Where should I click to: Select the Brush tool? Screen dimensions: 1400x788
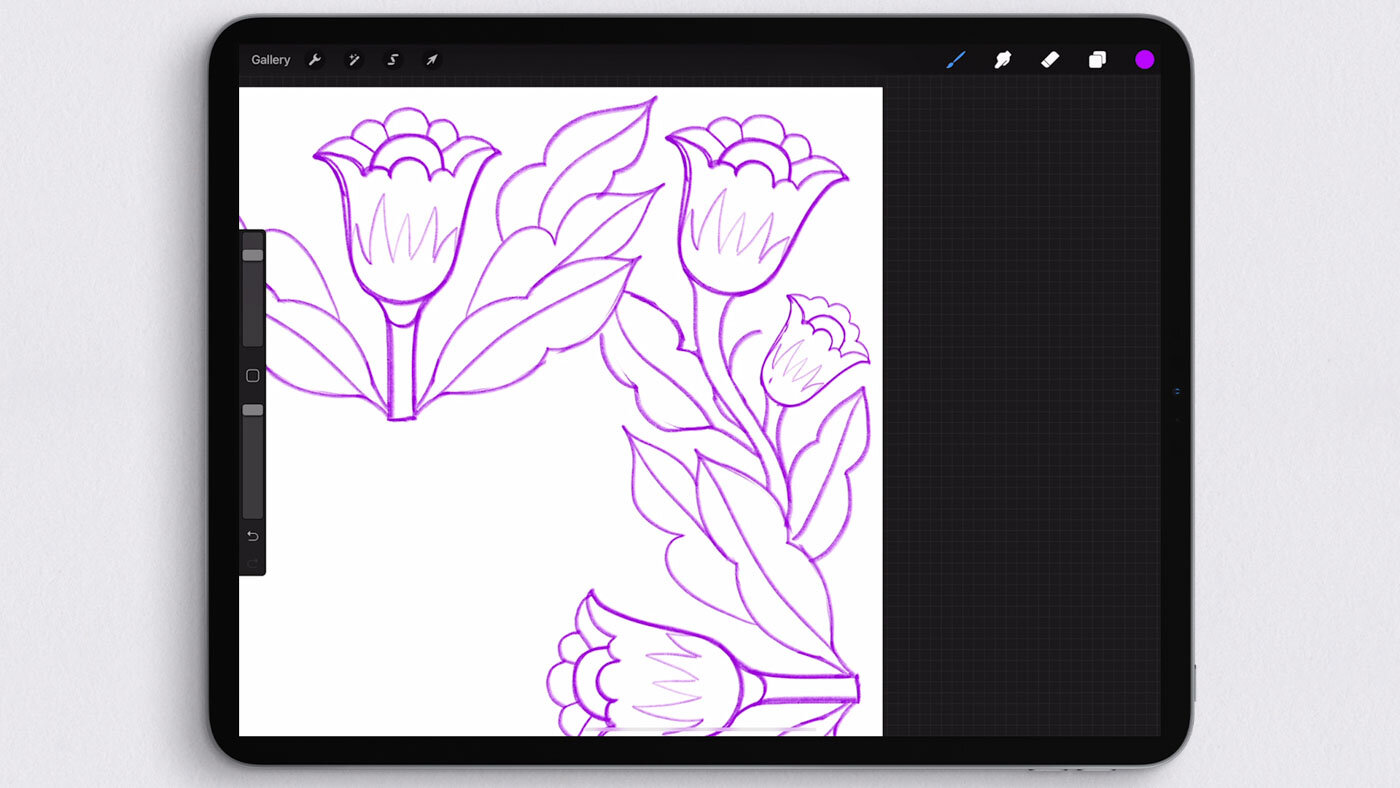pyautogui.click(x=955, y=60)
